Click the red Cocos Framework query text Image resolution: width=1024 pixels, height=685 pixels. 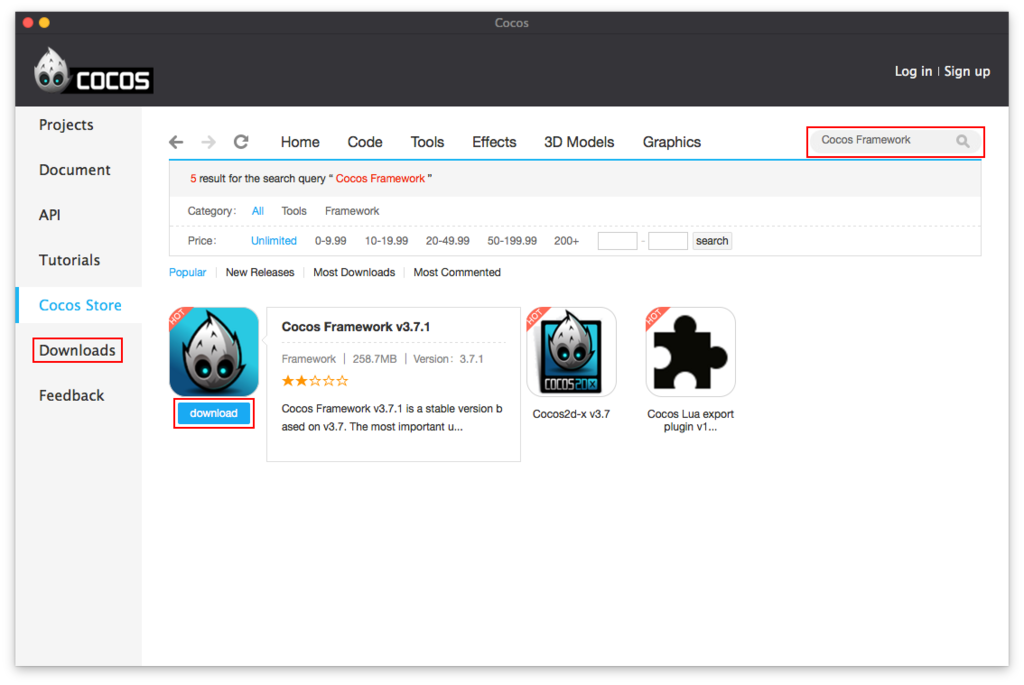(380, 178)
